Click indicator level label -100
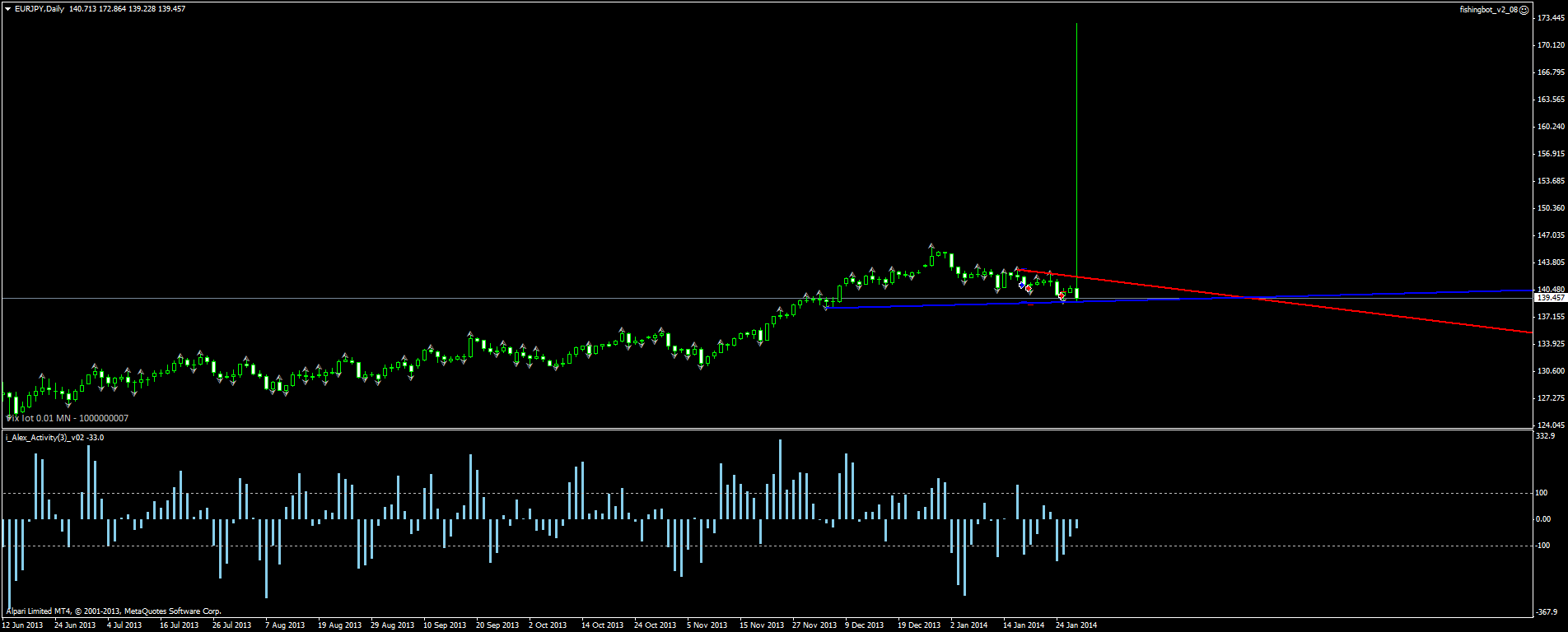The height and width of the screenshot is (632, 1568). click(x=1543, y=546)
